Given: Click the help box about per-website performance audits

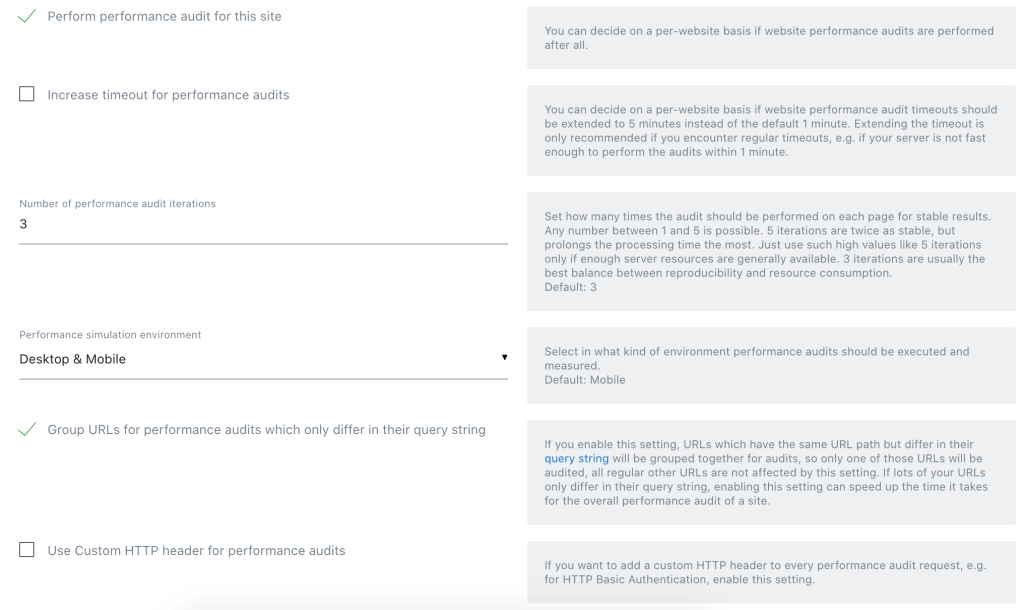Looking at the screenshot, I should 771,38.
